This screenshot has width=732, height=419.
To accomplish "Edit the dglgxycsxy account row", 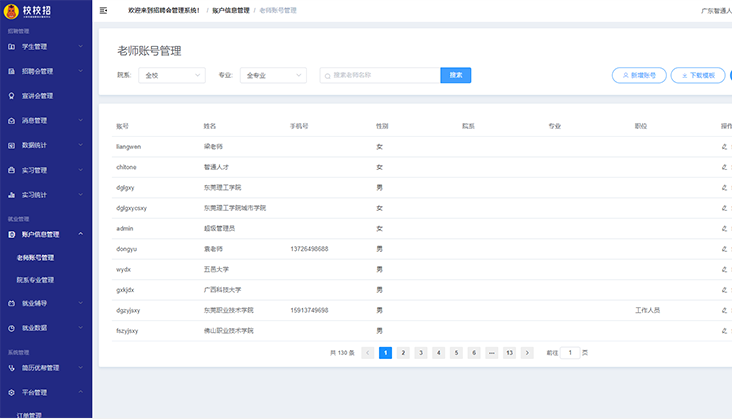I will [724, 208].
